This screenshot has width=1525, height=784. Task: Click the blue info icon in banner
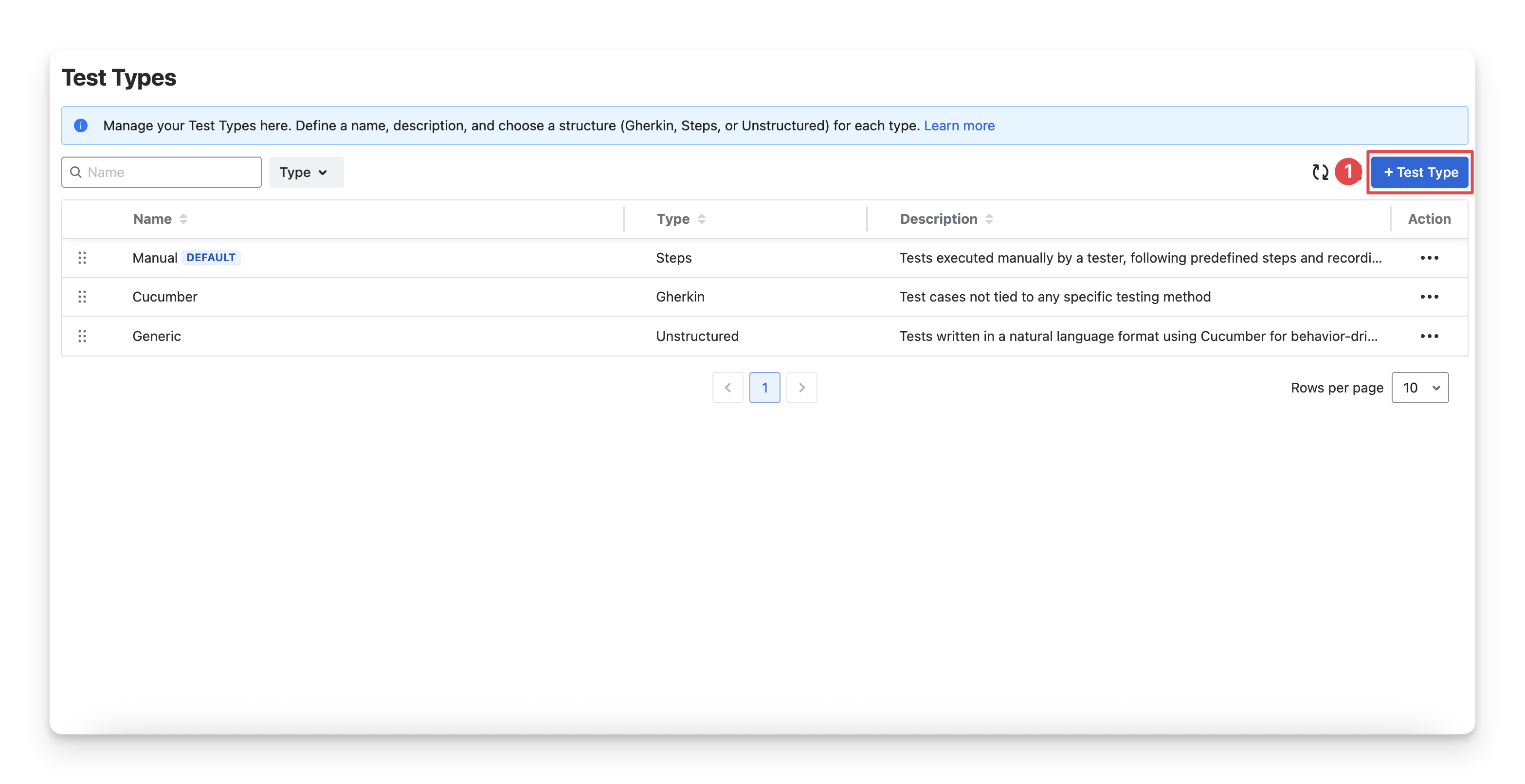(81, 125)
